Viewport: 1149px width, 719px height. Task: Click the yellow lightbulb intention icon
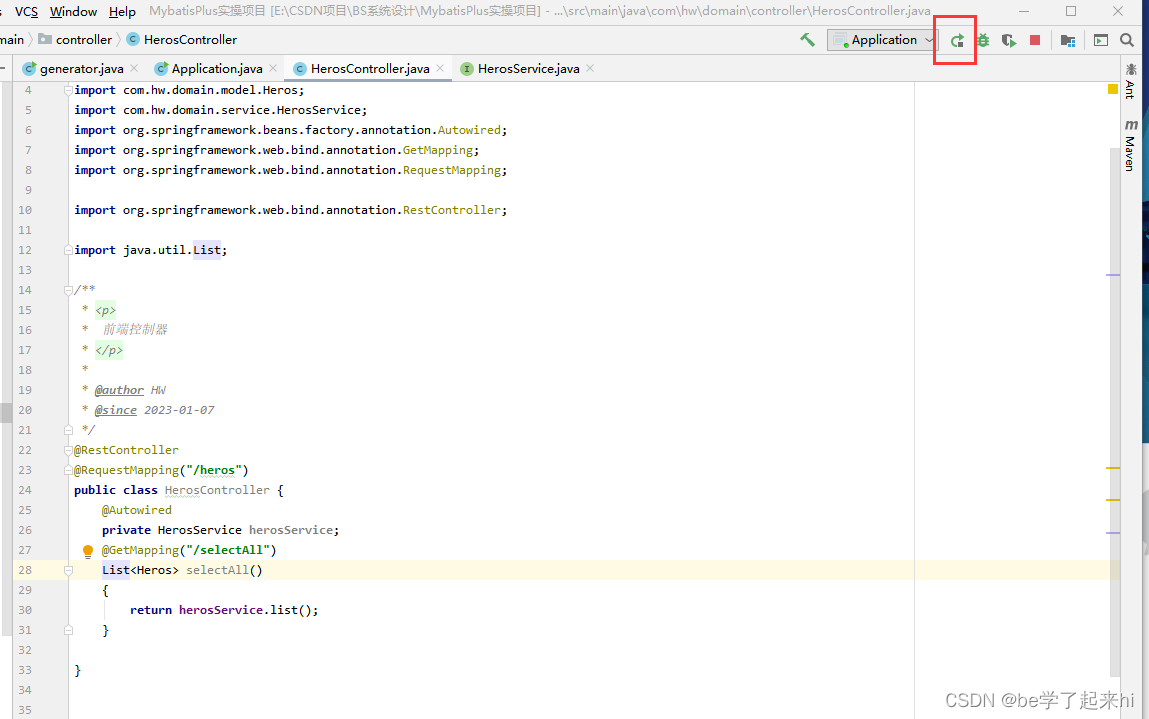click(88, 551)
